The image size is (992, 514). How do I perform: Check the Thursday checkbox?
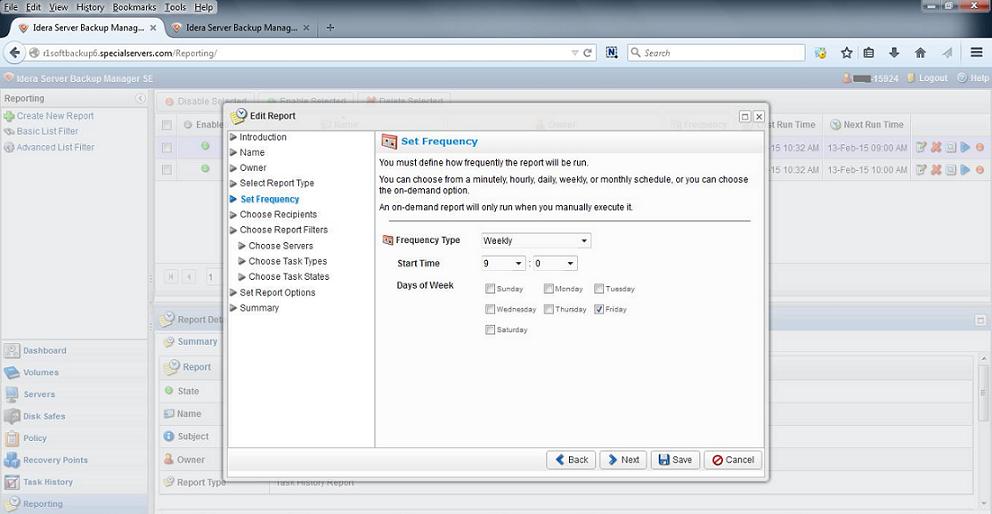(x=549, y=310)
